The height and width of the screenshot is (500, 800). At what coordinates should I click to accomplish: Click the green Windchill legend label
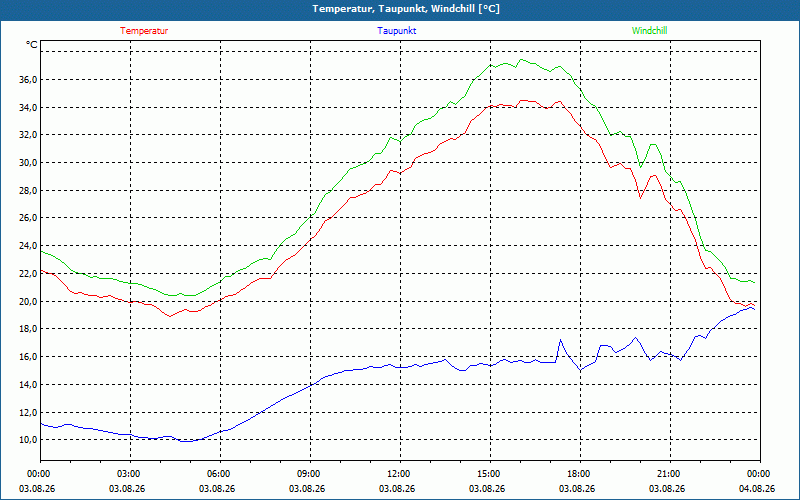click(649, 31)
